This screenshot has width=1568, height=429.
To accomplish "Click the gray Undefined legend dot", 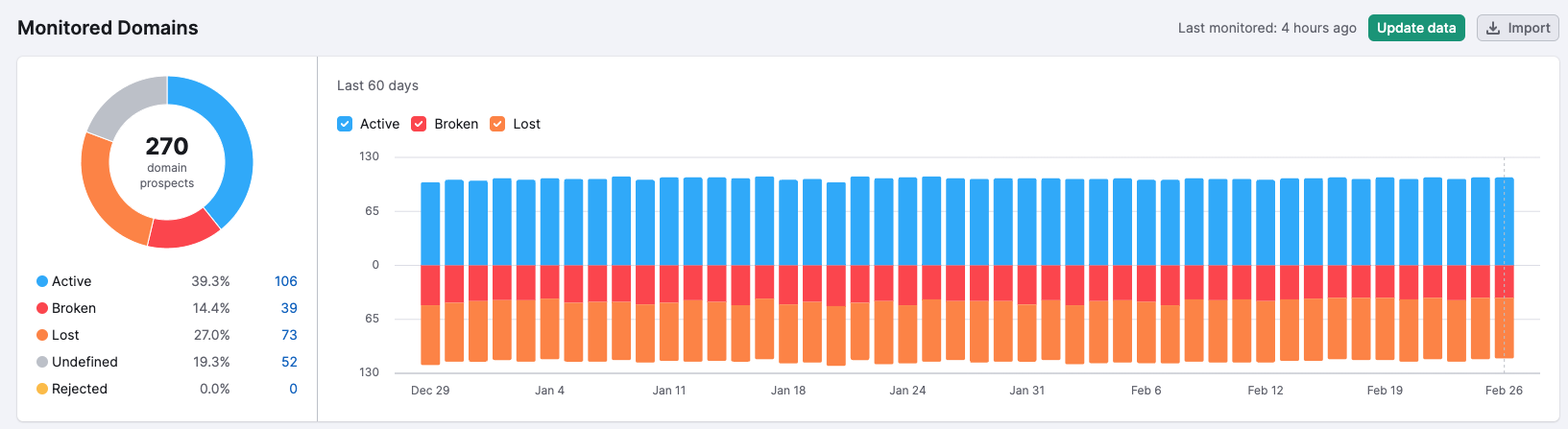I will pyautogui.click(x=42, y=362).
